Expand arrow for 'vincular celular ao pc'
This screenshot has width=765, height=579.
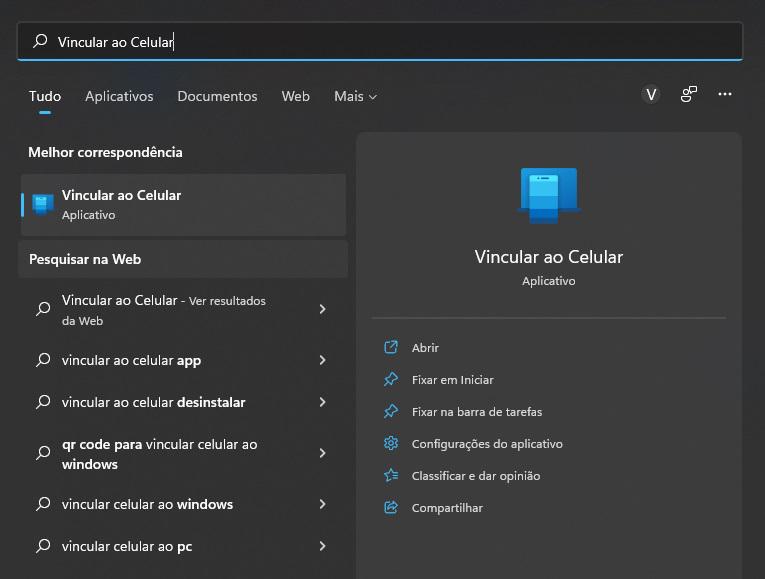pos(322,546)
